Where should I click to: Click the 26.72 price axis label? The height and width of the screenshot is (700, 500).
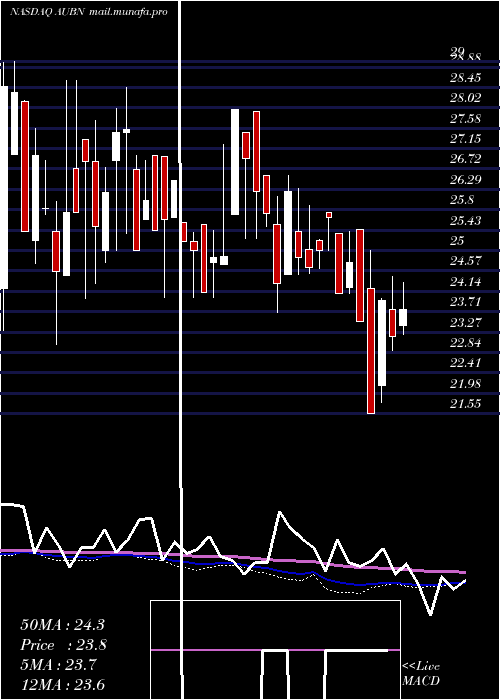[x=465, y=159]
